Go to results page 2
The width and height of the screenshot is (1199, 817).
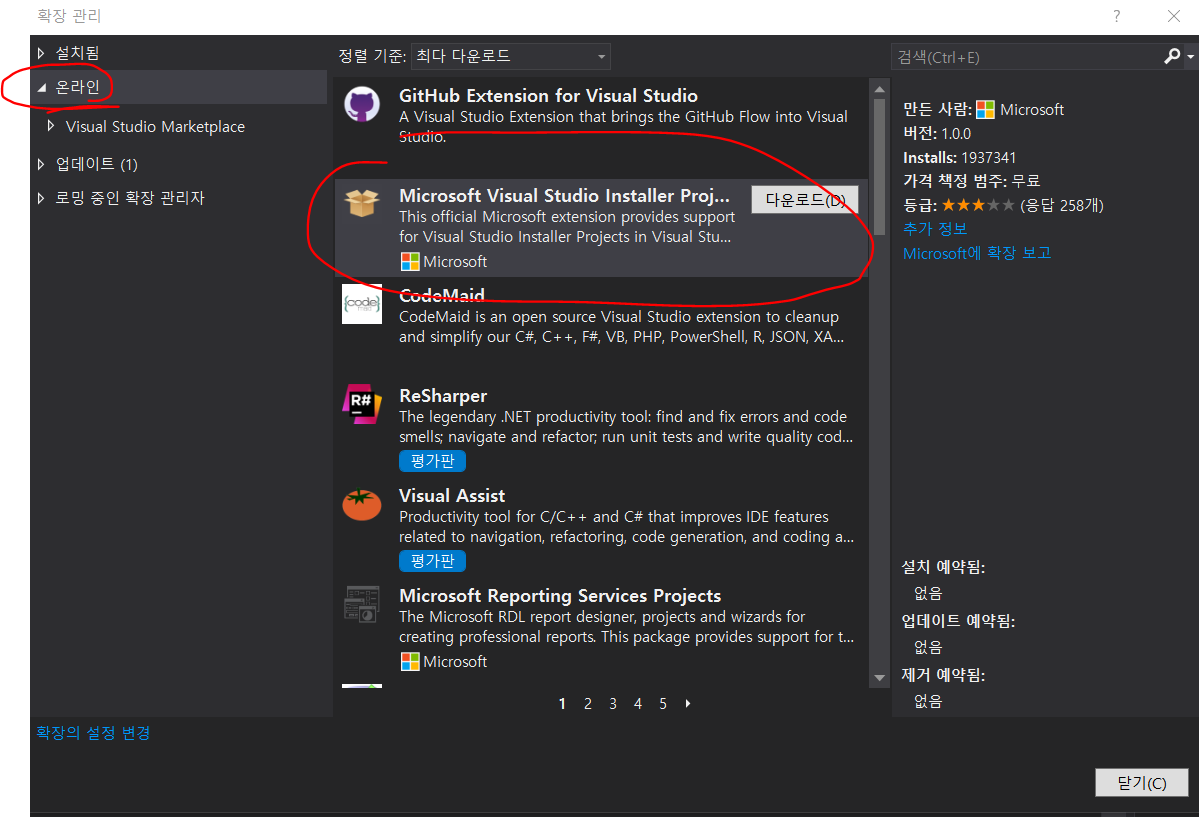point(587,704)
